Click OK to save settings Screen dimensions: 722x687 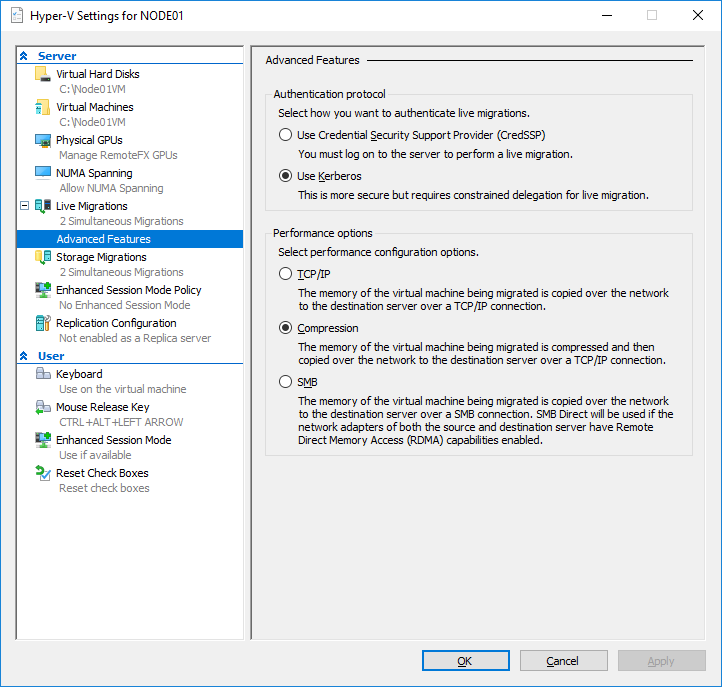[466, 661]
